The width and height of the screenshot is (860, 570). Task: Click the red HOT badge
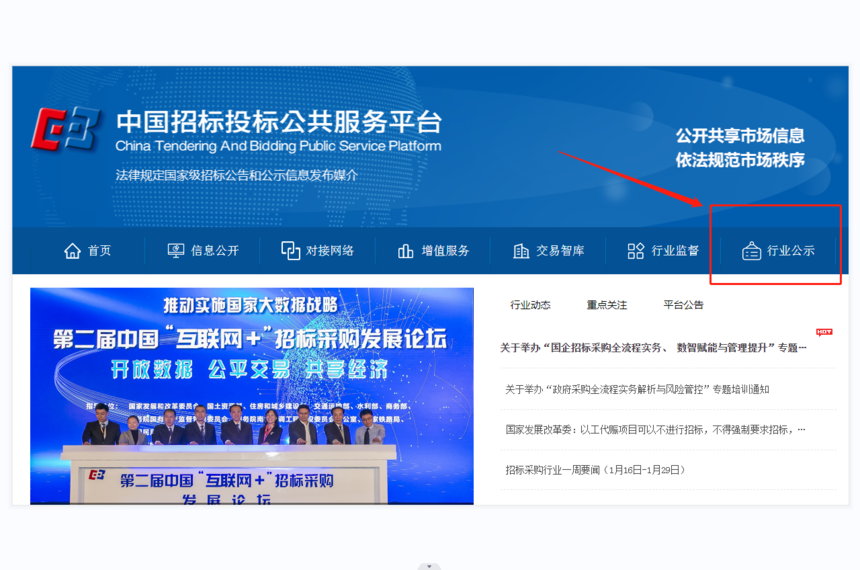[x=824, y=332]
